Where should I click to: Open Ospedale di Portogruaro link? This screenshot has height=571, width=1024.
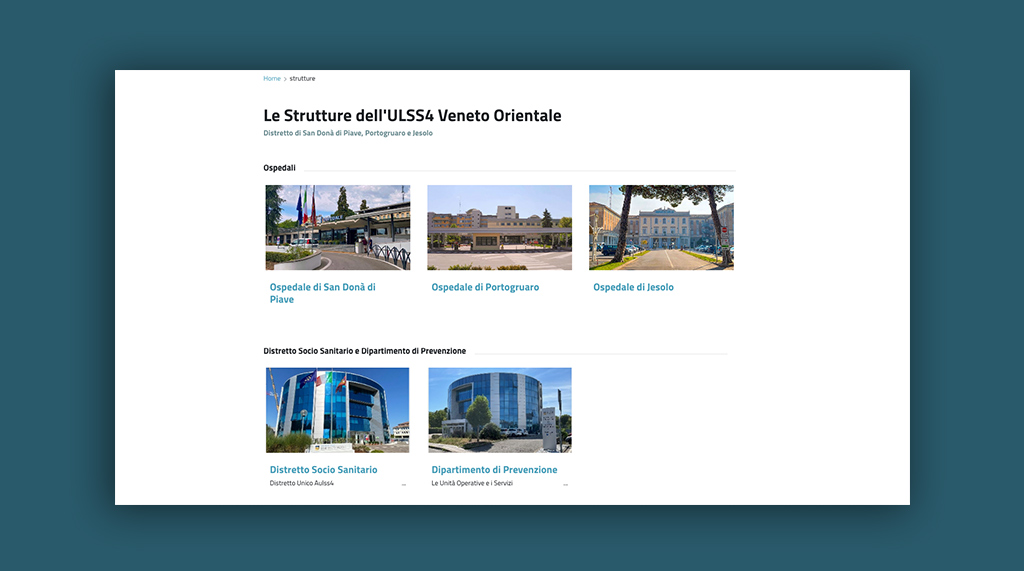[x=485, y=287]
